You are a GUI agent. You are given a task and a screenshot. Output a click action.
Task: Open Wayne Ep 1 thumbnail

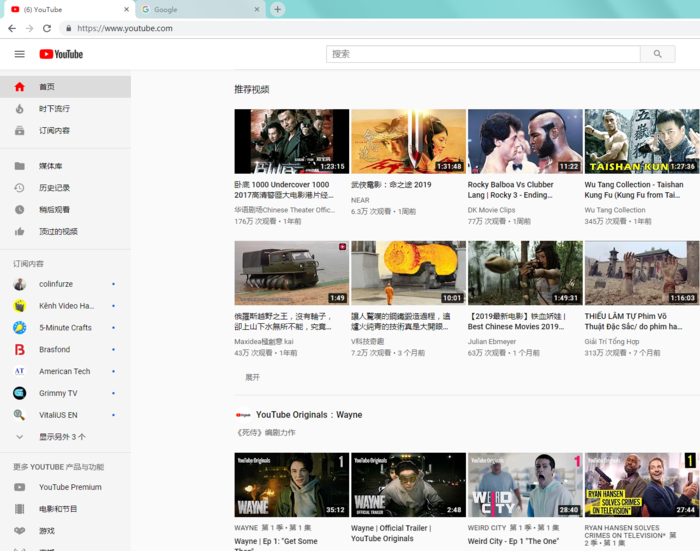coord(292,485)
